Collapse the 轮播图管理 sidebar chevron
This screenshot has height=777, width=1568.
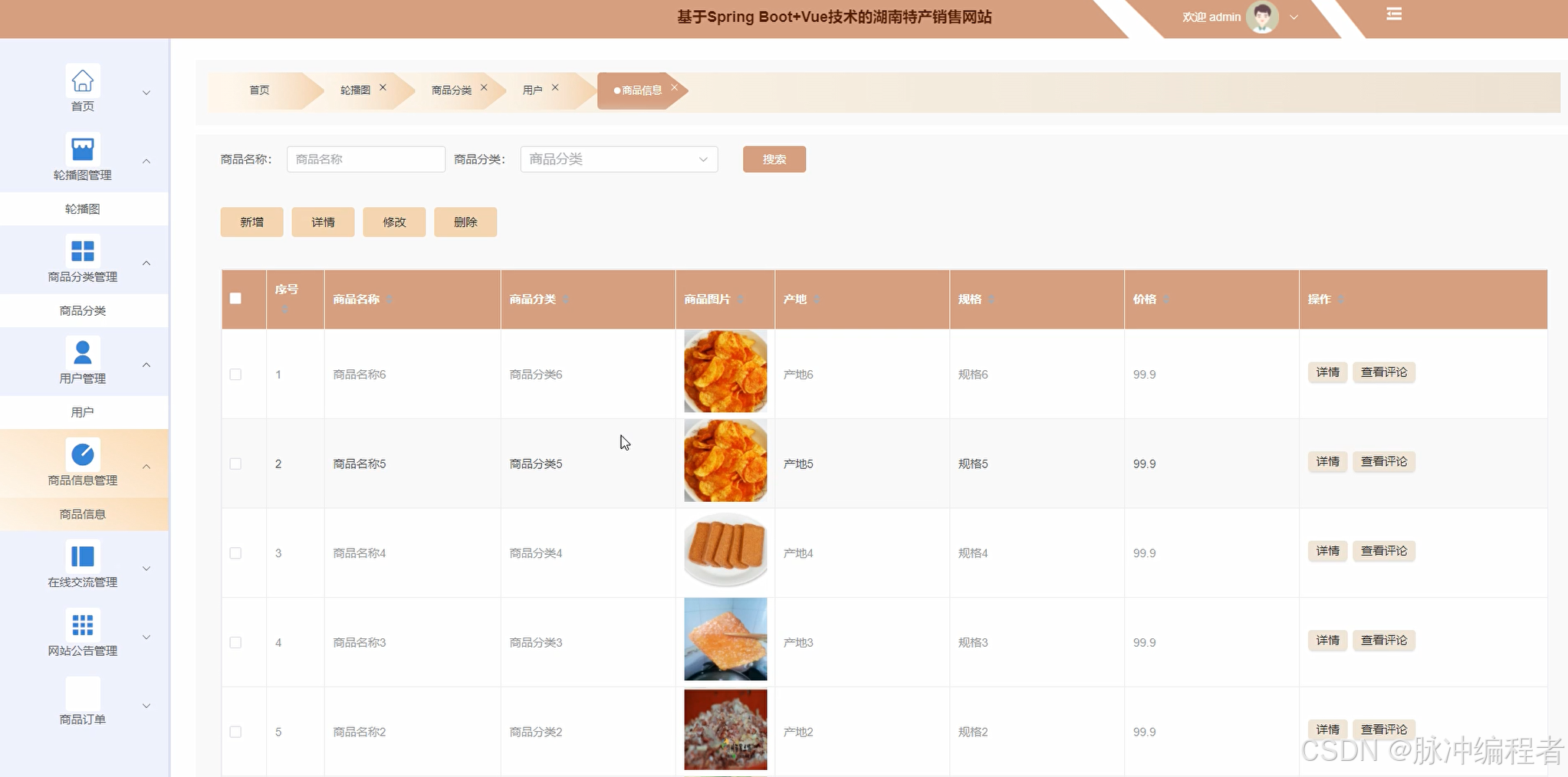click(x=146, y=161)
